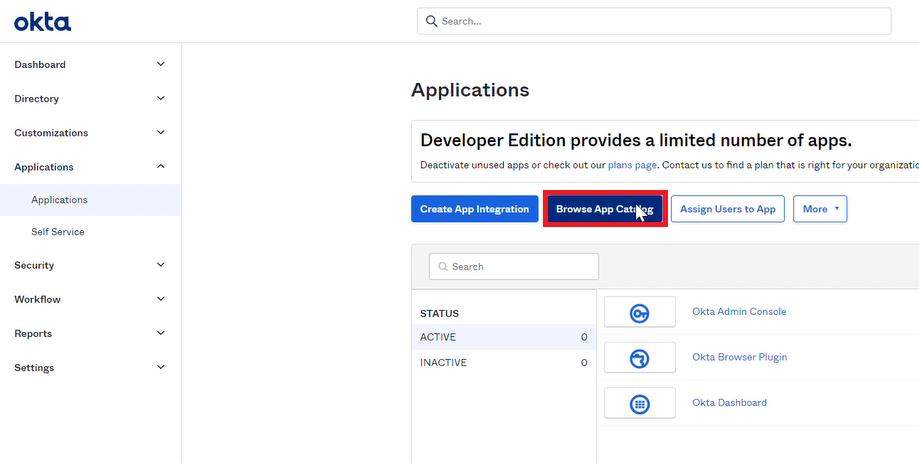Filter by ACTIVE status
The image size is (919, 463).
coord(504,337)
